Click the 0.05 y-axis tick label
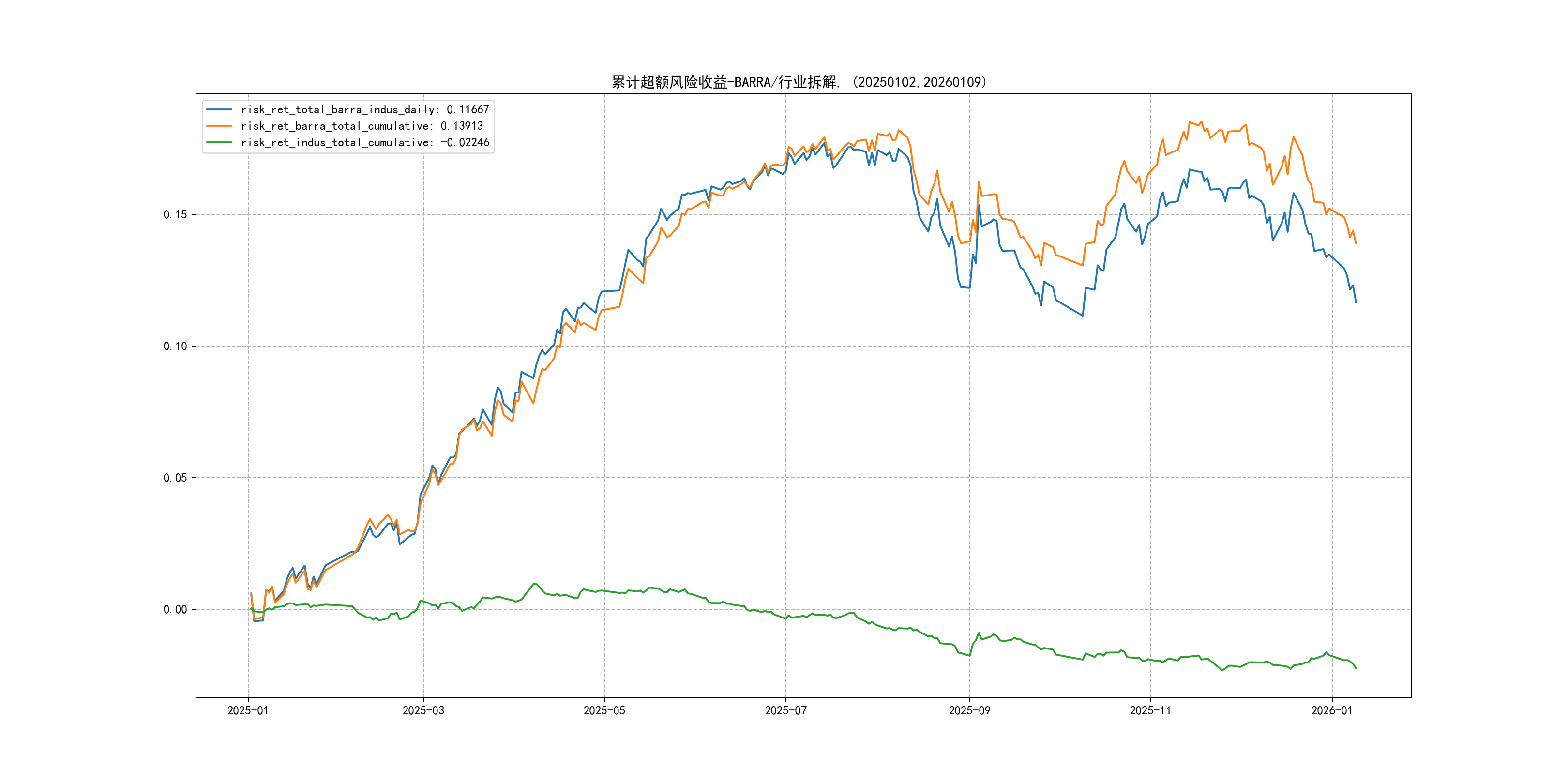This screenshot has width=1568, height=784. click(175, 478)
